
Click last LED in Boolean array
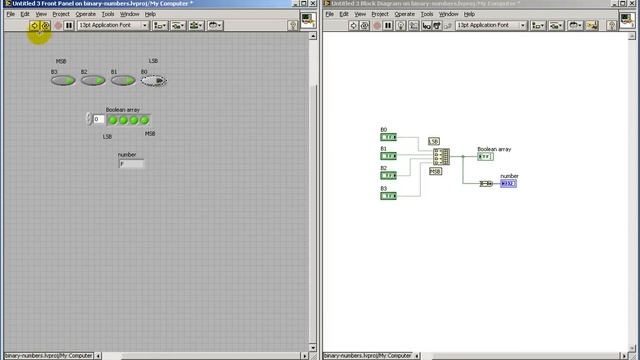(x=144, y=120)
